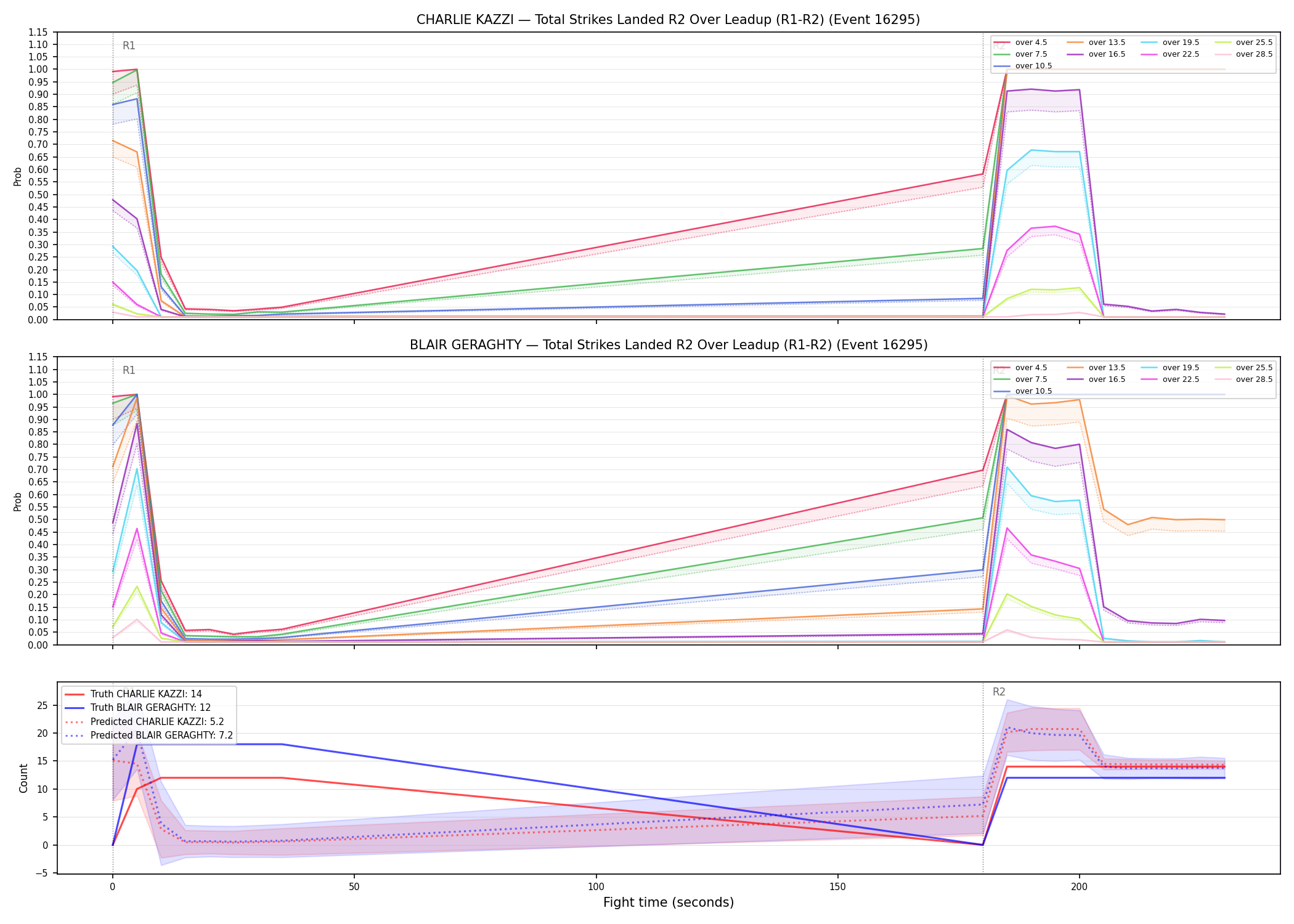1294x924 pixels.
Task: Click the Charlie Kazzi chart title
Action: [x=668, y=20]
